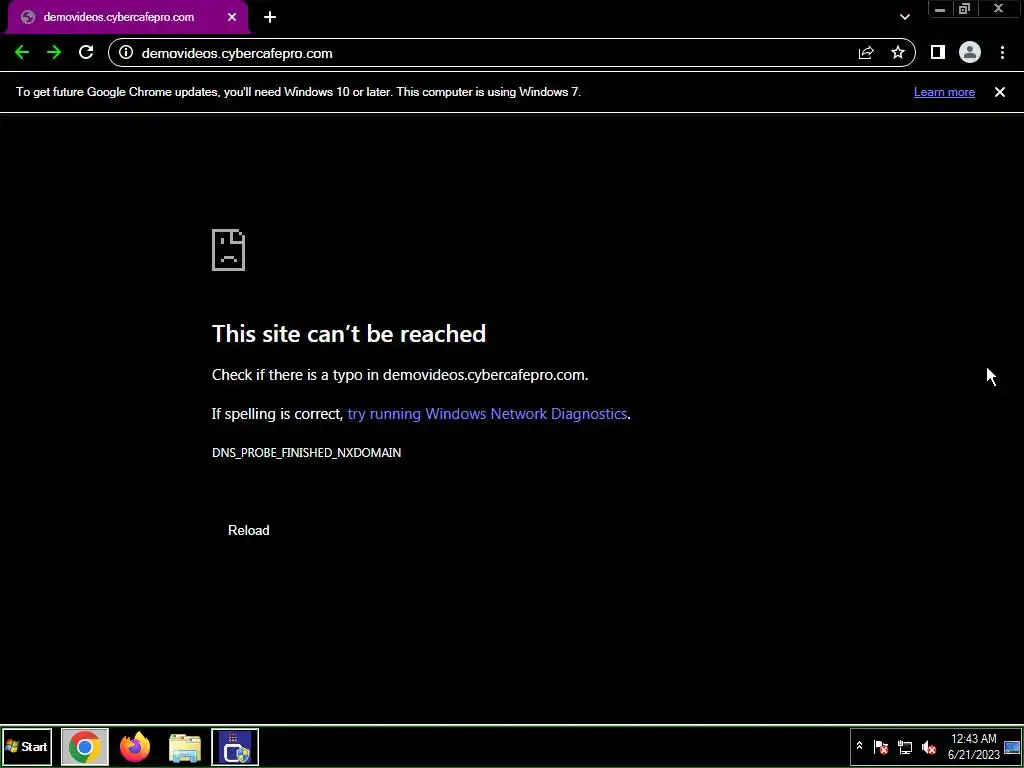Image resolution: width=1024 pixels, height=768 pixels.
Task: Reload the page with toolbar refresh icon
Action: pyautogui.click(x=86, y=53)
